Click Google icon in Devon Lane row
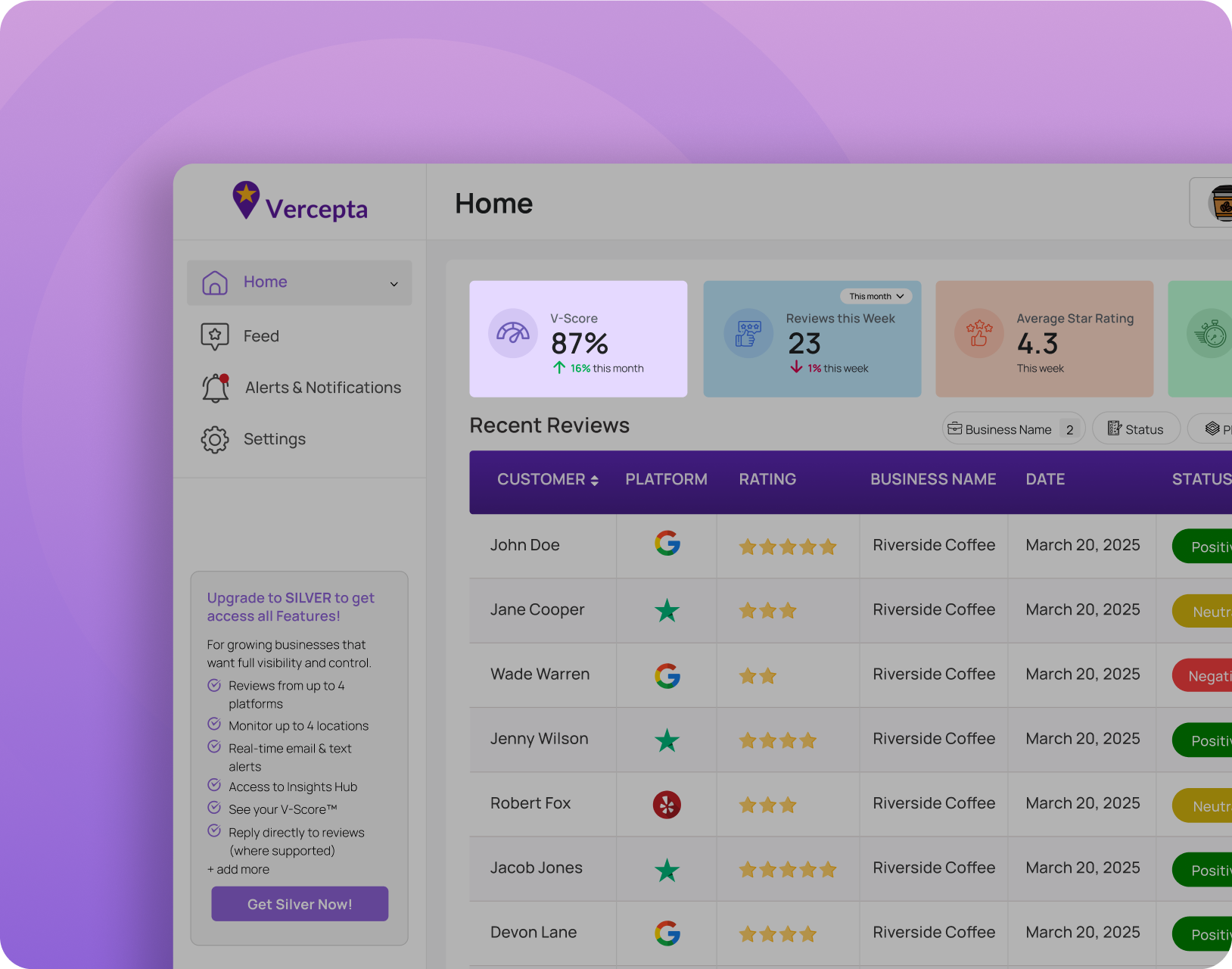Image resolution: width=1232 pixels, height=969 pixels. click(667, 933)
